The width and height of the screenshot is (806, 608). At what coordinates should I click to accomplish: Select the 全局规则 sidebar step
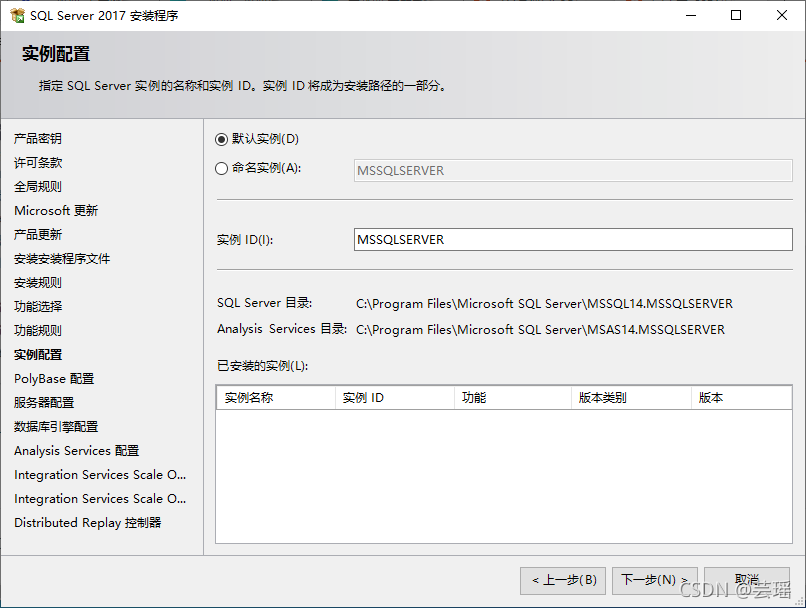point(38,187)
